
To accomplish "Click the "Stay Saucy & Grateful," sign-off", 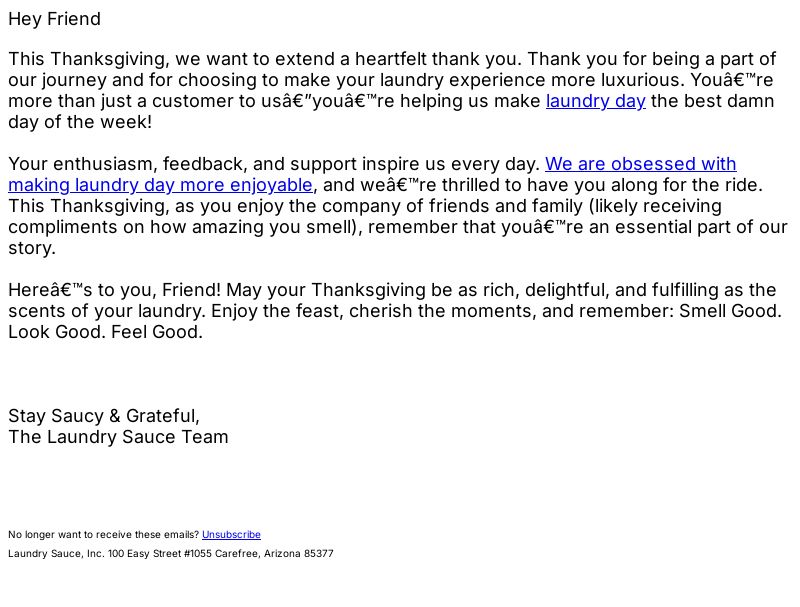I will click(x=104, y=416).
